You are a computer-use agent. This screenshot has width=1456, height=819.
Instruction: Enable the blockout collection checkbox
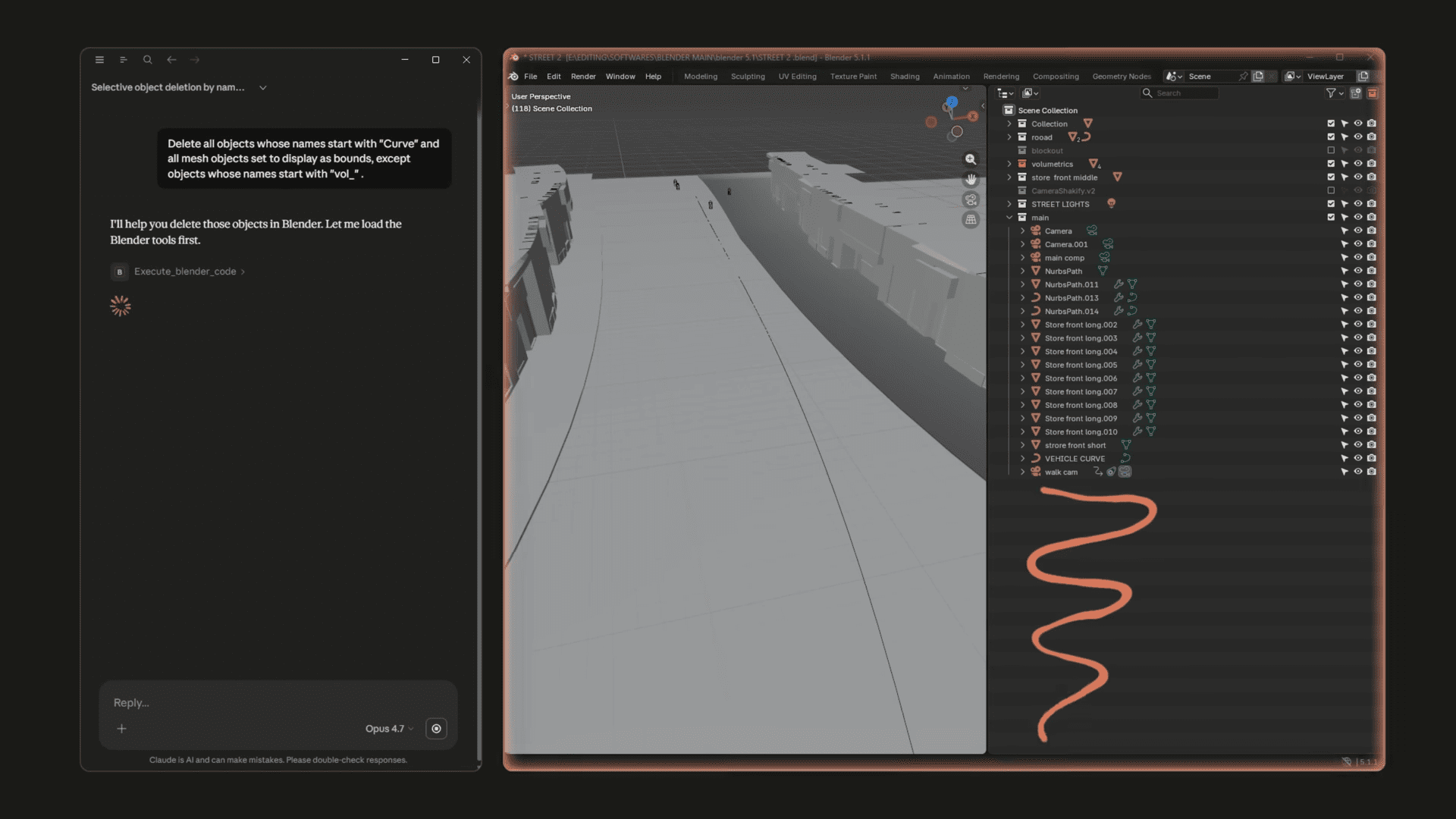coord(1331,151)
